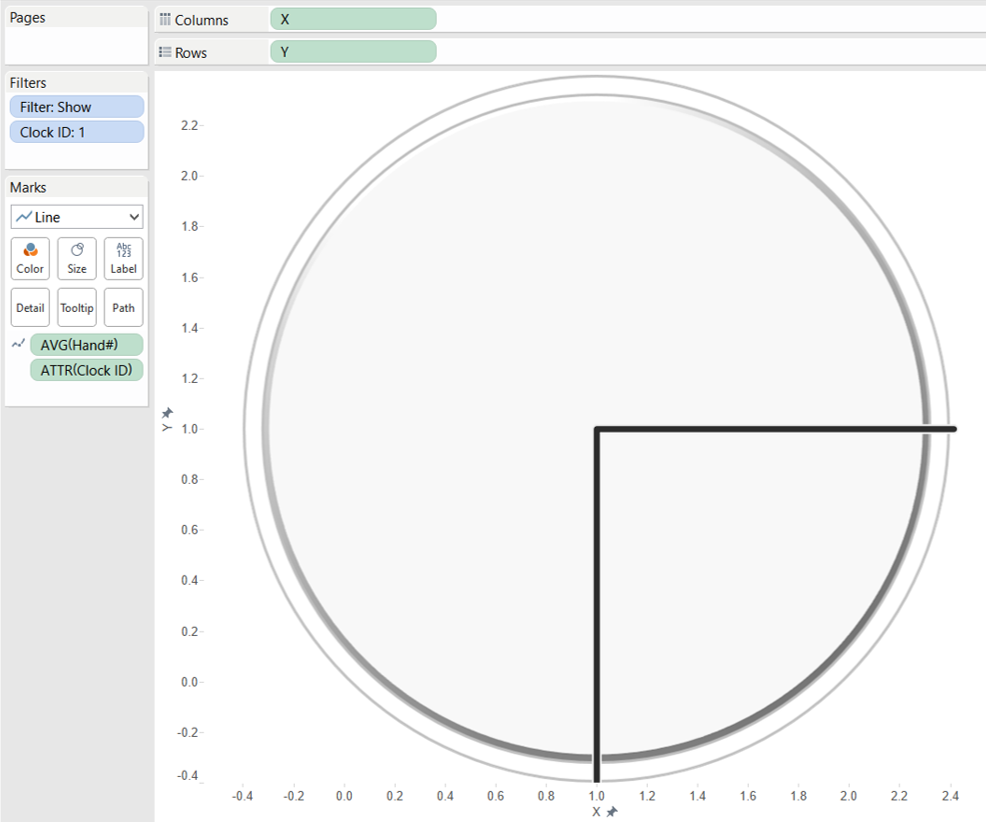Image resolution: width=986 pixels, height=822 pixels.
Task: Select the Filter: Show filter pill
Action: click(x=77, y=107)
